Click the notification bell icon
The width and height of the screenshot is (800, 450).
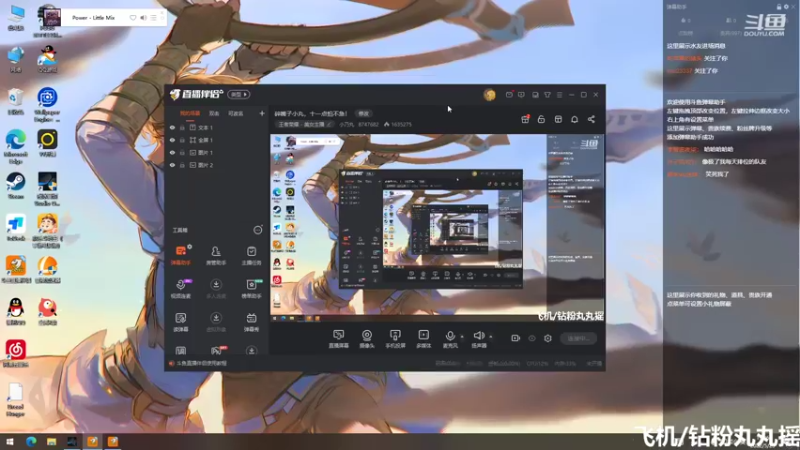click(574, 119)
